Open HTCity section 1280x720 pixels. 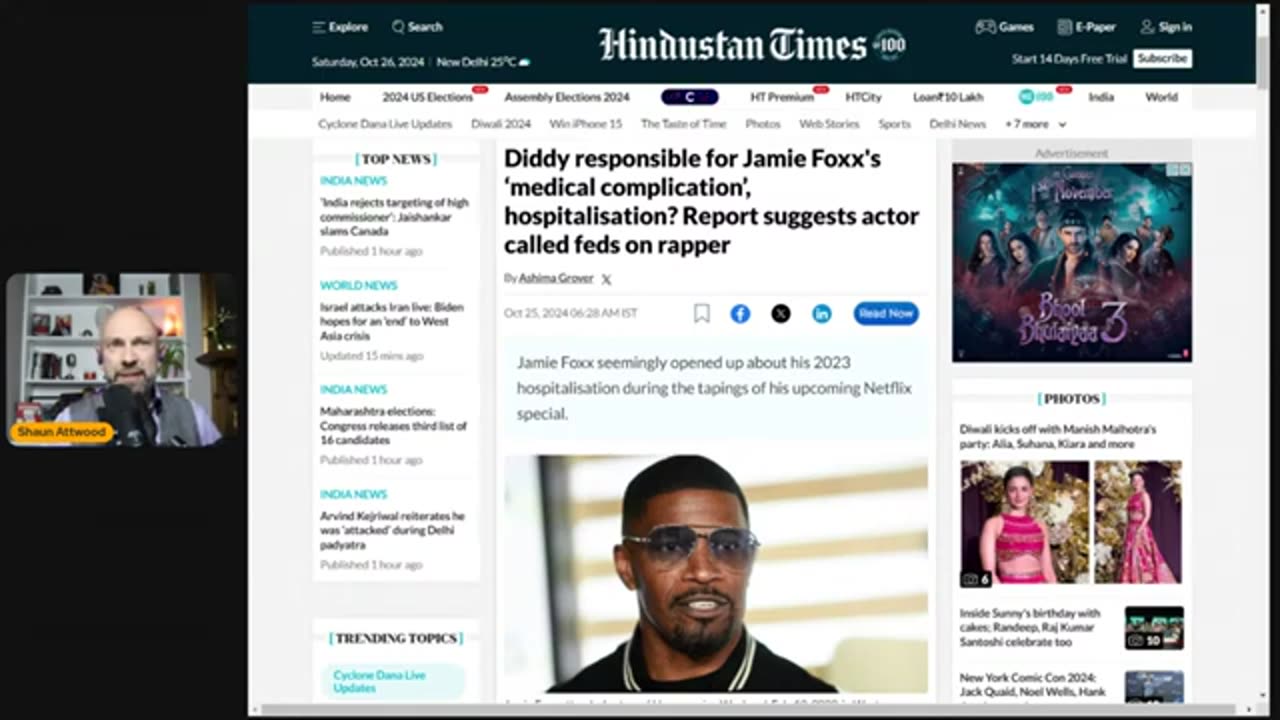pyautogui.click(x=864, y=97)
